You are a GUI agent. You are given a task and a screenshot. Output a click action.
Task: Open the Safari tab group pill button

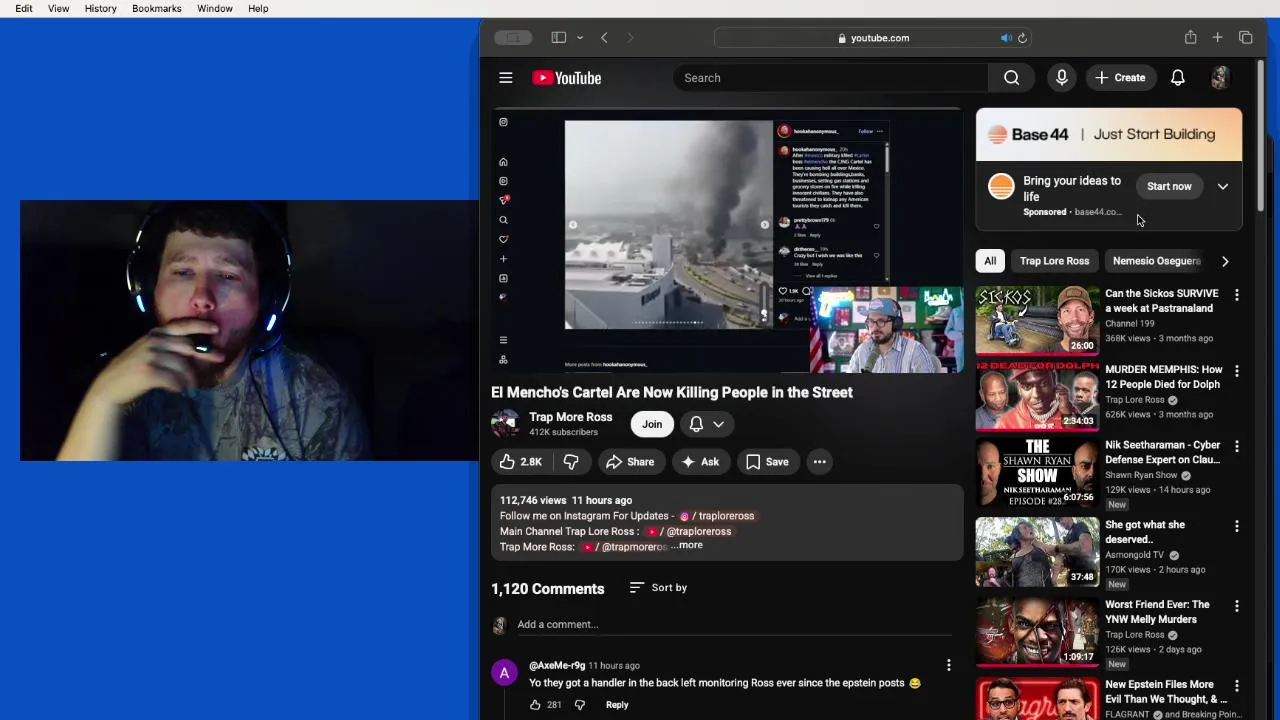pos(513,37)
